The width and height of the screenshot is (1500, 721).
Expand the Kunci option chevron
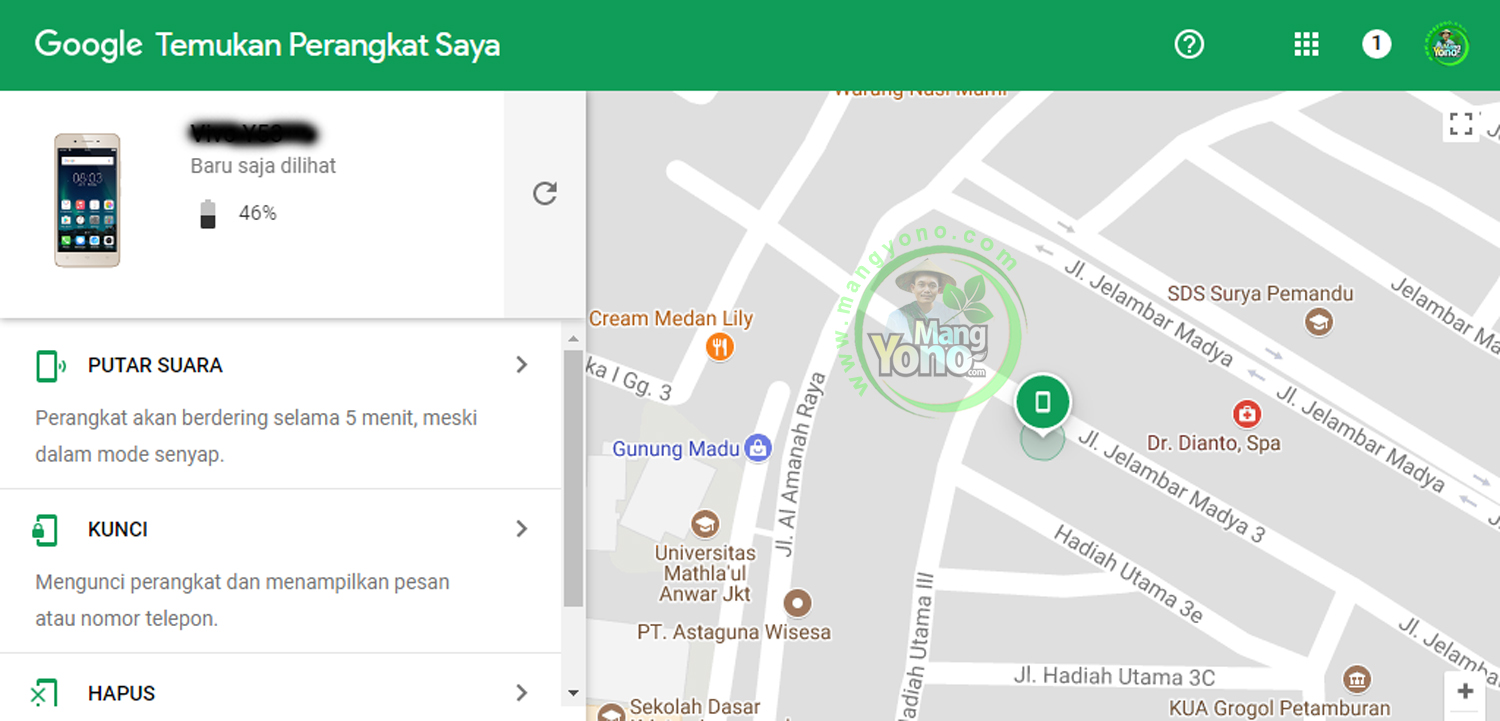pyautogui.click(x=521, y=529)
